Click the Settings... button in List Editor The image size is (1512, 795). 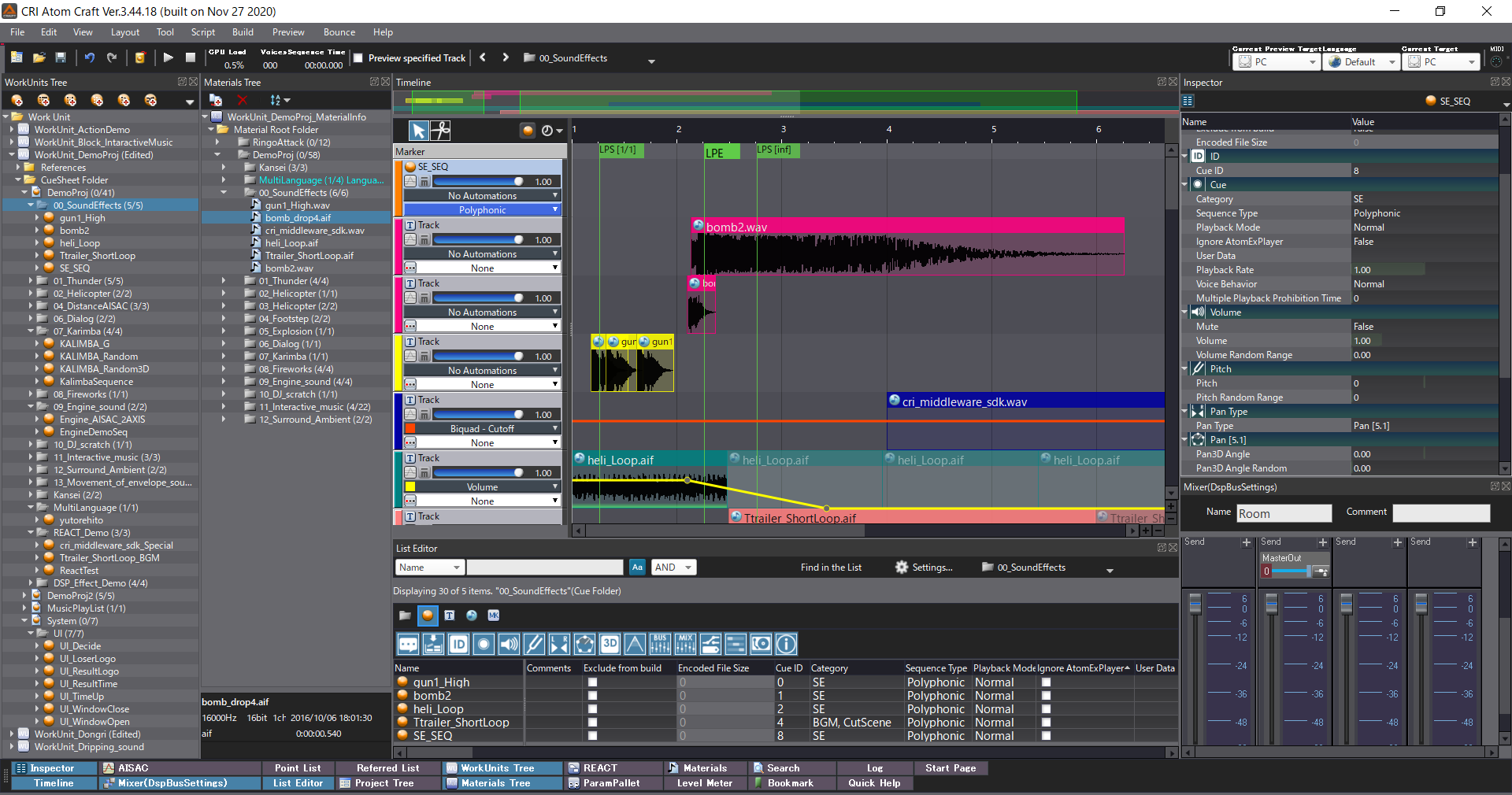point(924,568)
